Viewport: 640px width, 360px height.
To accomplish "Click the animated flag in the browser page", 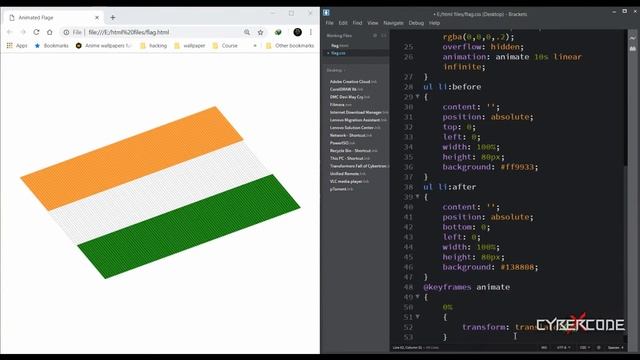I will tap(160, 193).
